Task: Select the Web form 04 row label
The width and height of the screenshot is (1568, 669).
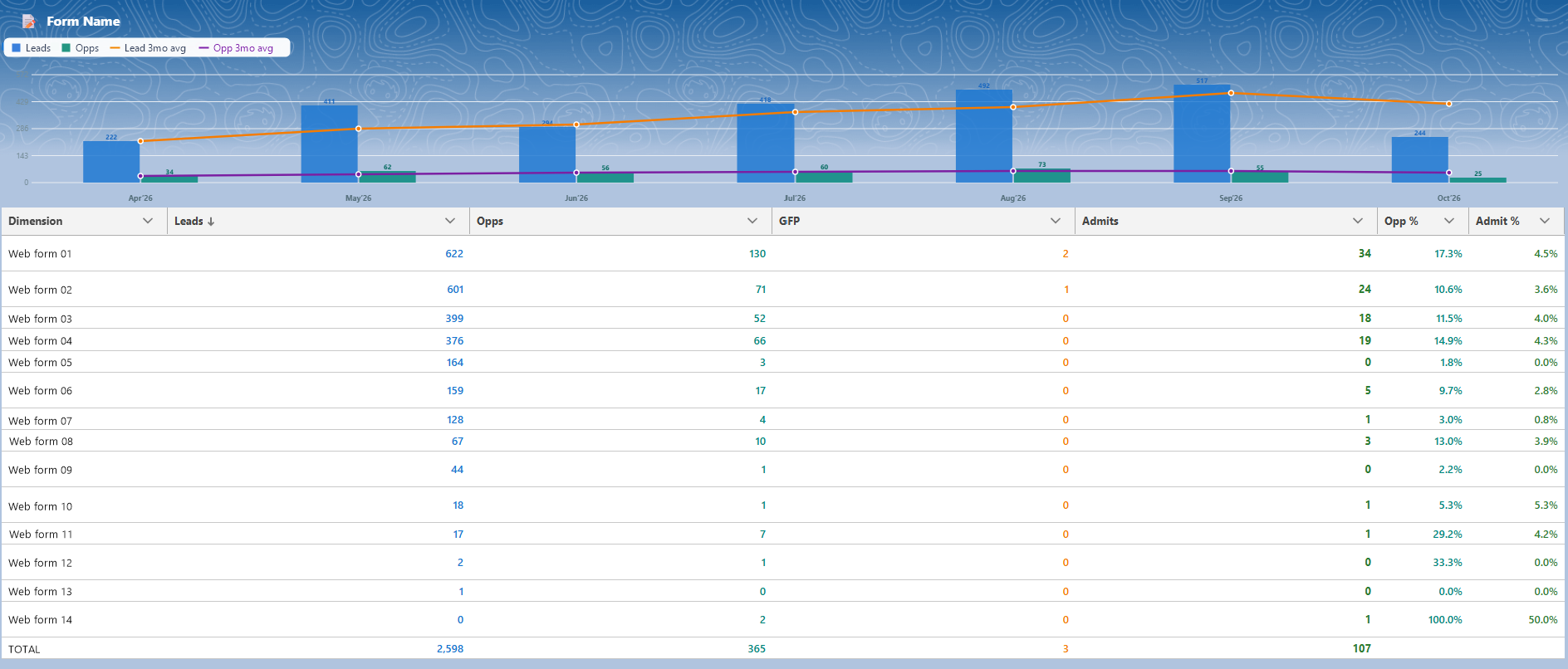Action: click(40, 341)
